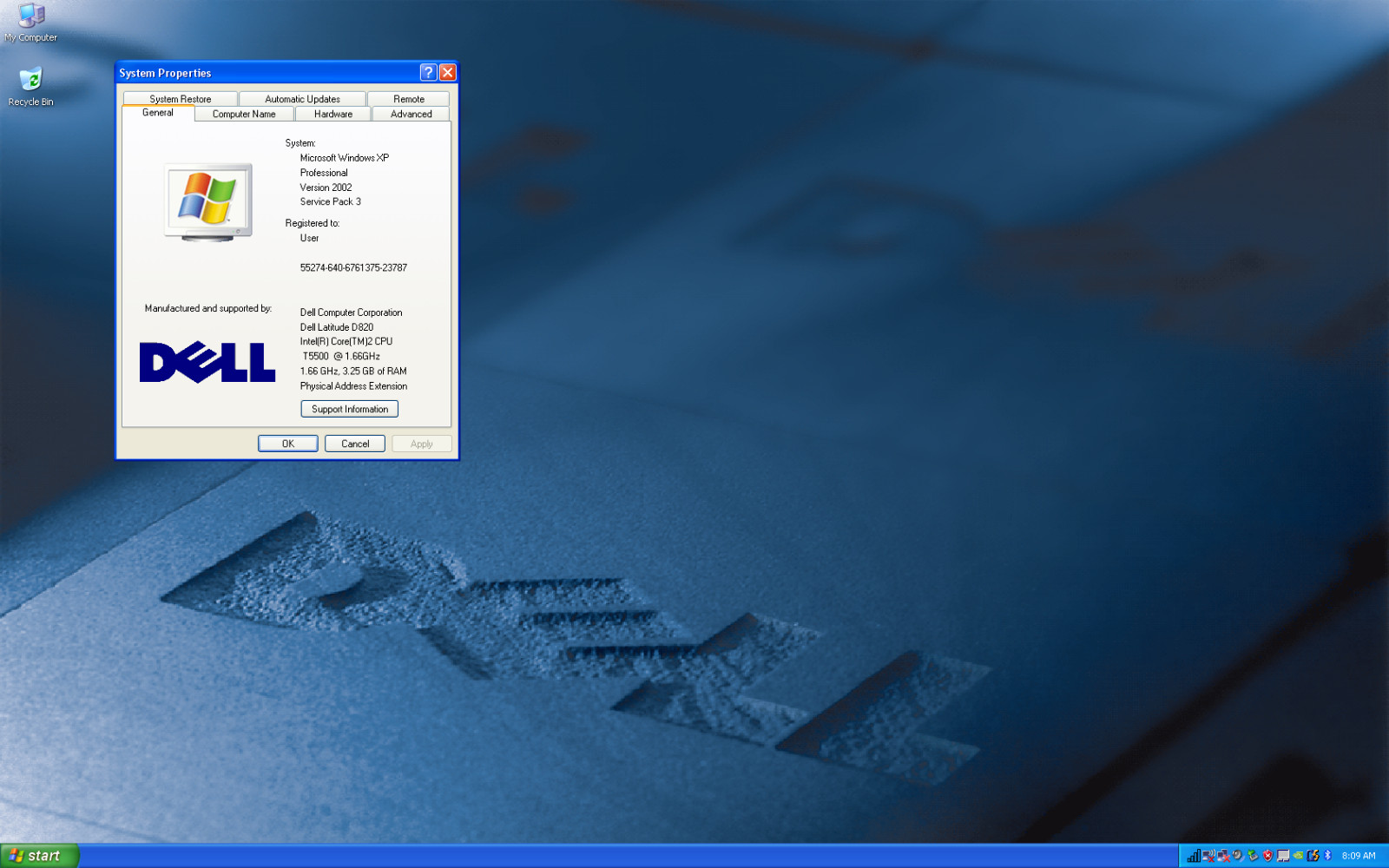Click the Cancel button
The image size is (1389, 868).
click(355, 444)
